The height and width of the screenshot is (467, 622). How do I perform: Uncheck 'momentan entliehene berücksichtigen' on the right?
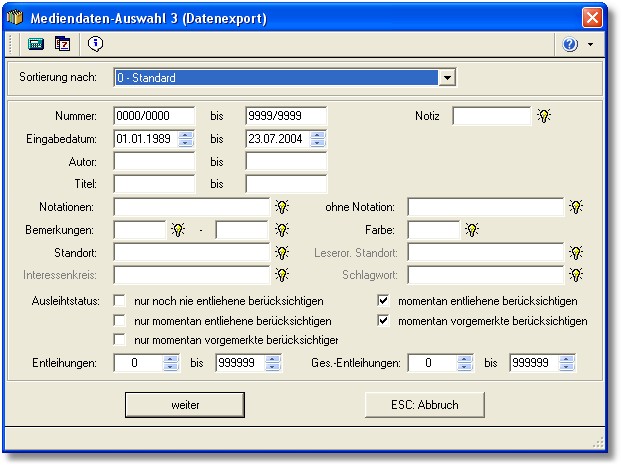click(383, 300)
